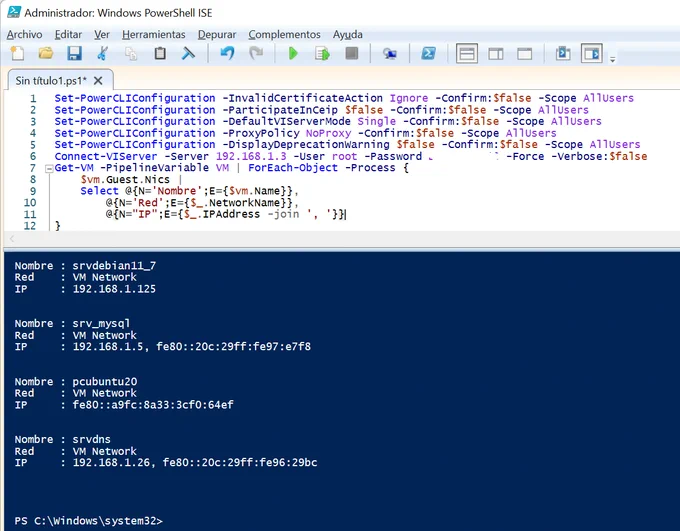Screen dimensions: 680x531
Task: Open the Editar menu
Action: point(68,34)
